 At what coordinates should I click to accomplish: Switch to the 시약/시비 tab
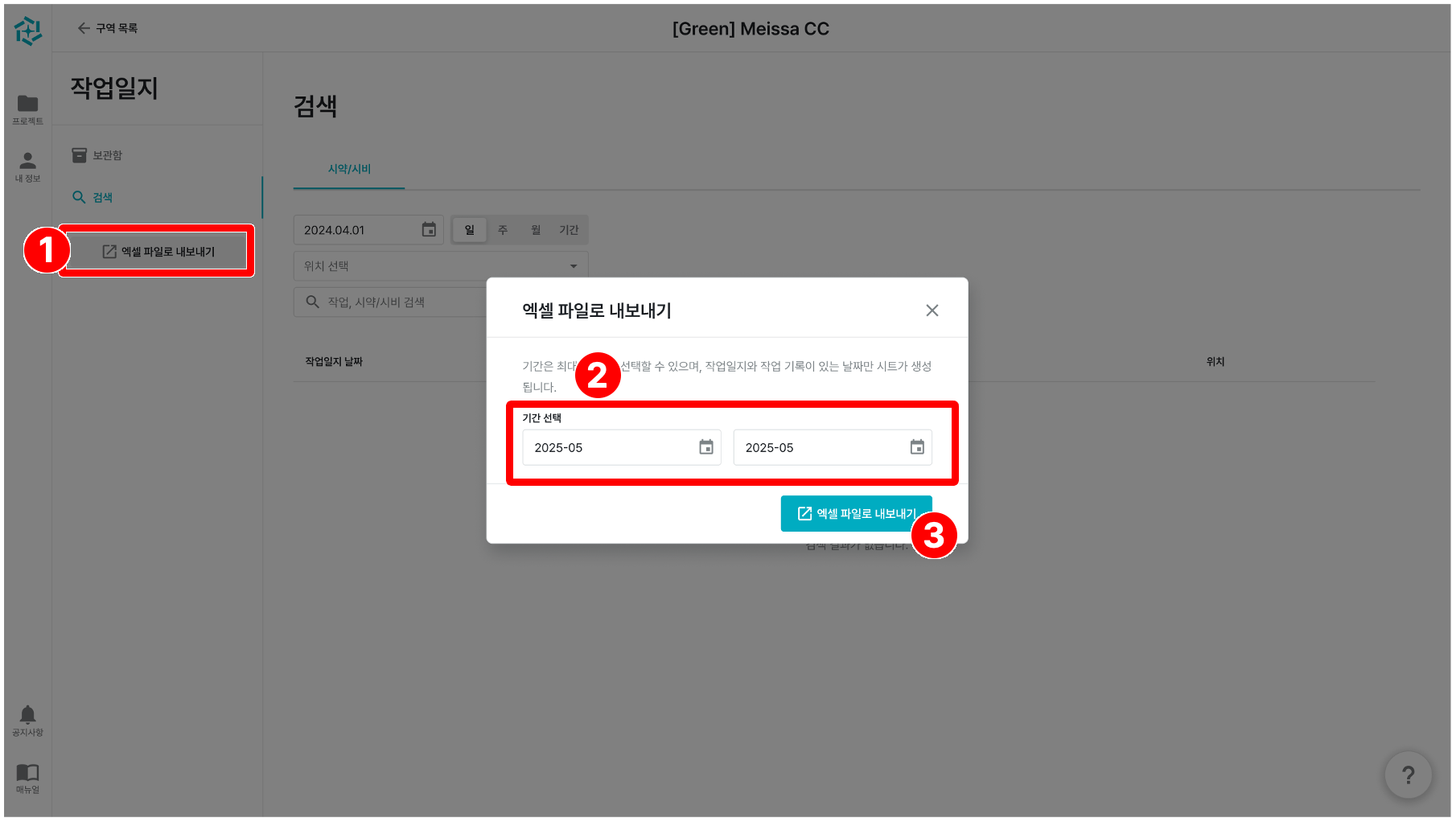349,169
